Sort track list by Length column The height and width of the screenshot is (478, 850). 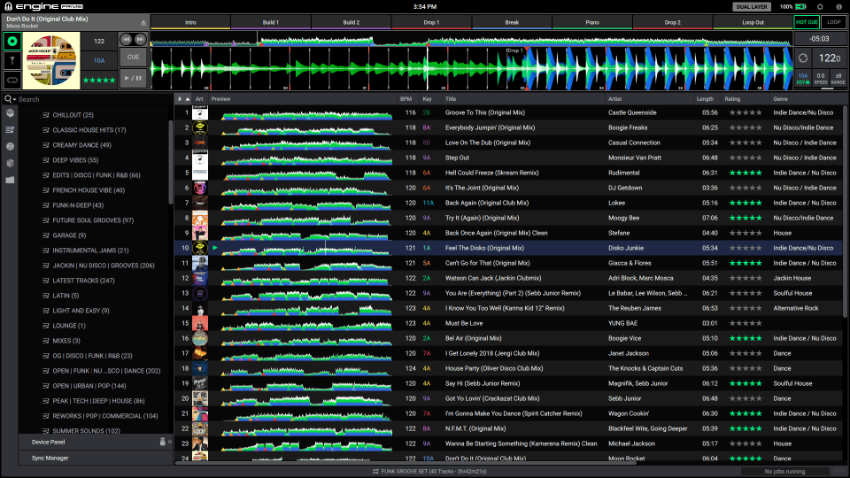point(705,99)
